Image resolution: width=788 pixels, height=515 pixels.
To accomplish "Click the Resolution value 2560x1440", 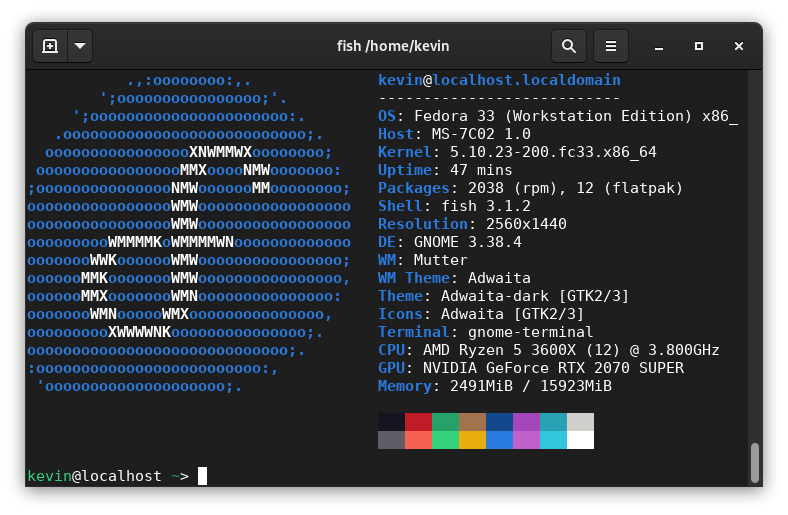I will 526,224.
